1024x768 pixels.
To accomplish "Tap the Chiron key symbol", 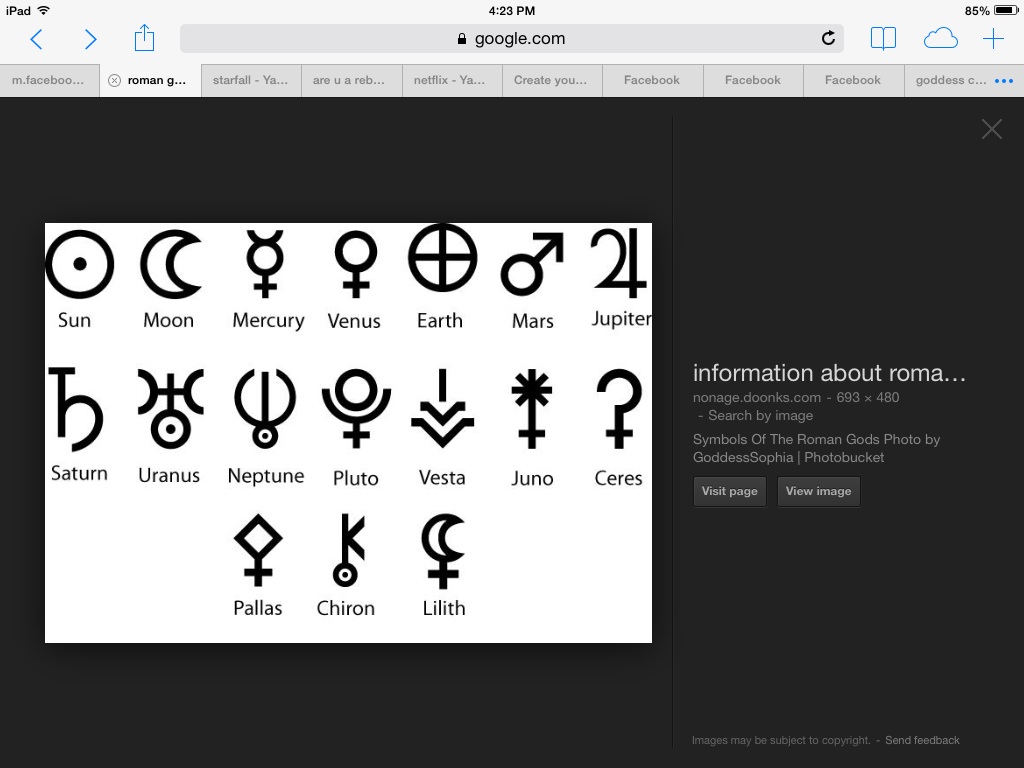I will coord(348,550).
